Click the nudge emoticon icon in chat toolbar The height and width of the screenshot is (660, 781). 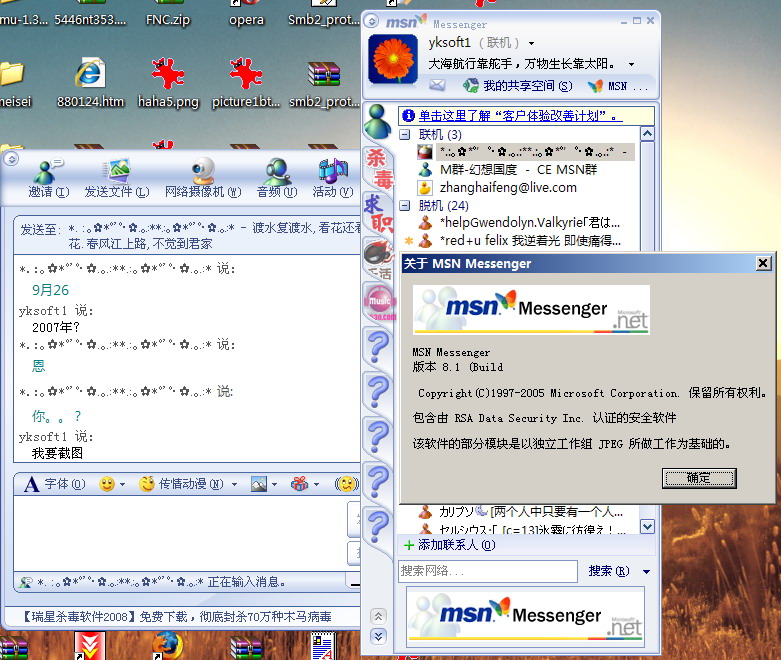click(347, 484)
